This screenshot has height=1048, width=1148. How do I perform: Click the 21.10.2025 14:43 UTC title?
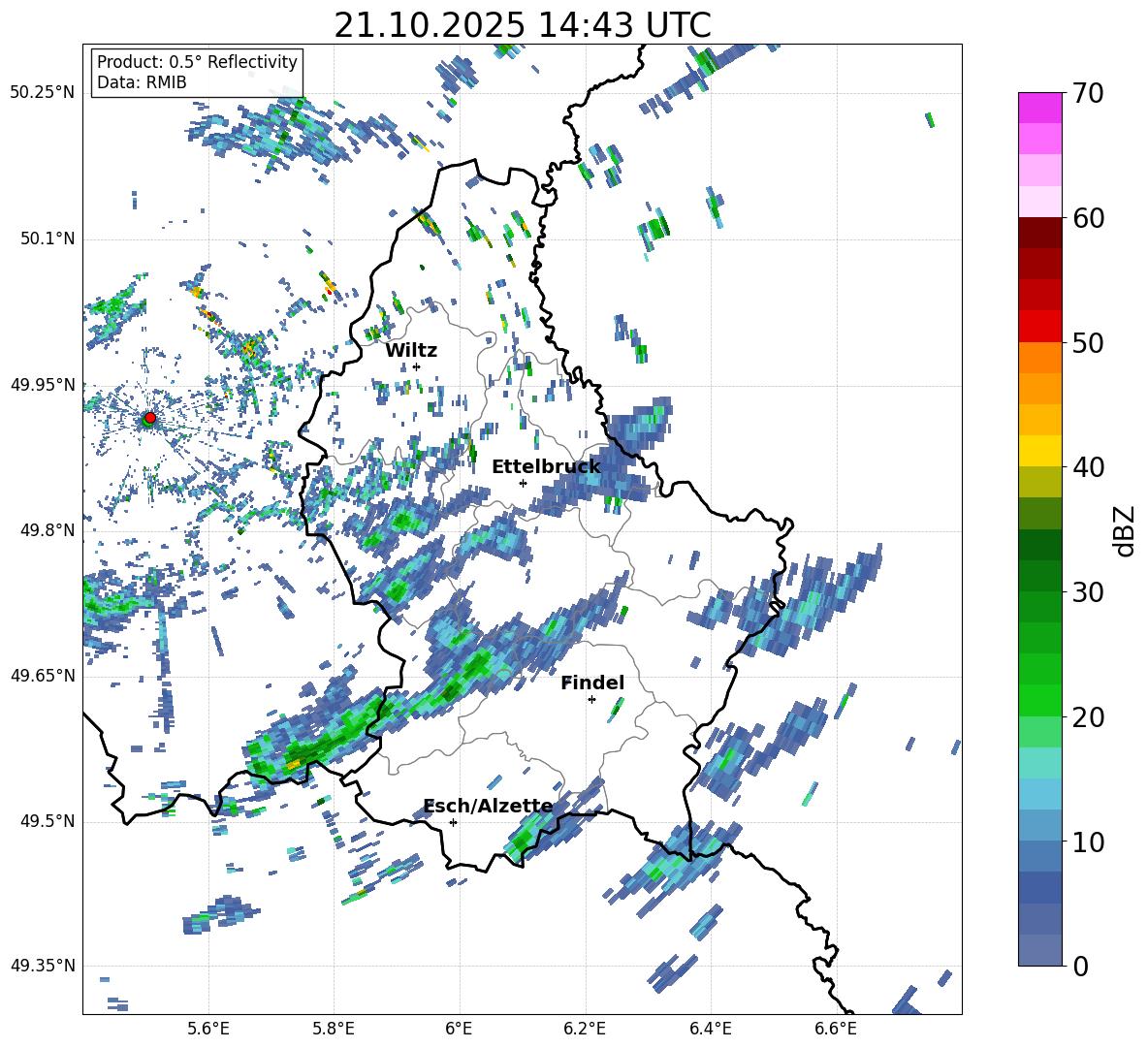click(x=522, y=25)
